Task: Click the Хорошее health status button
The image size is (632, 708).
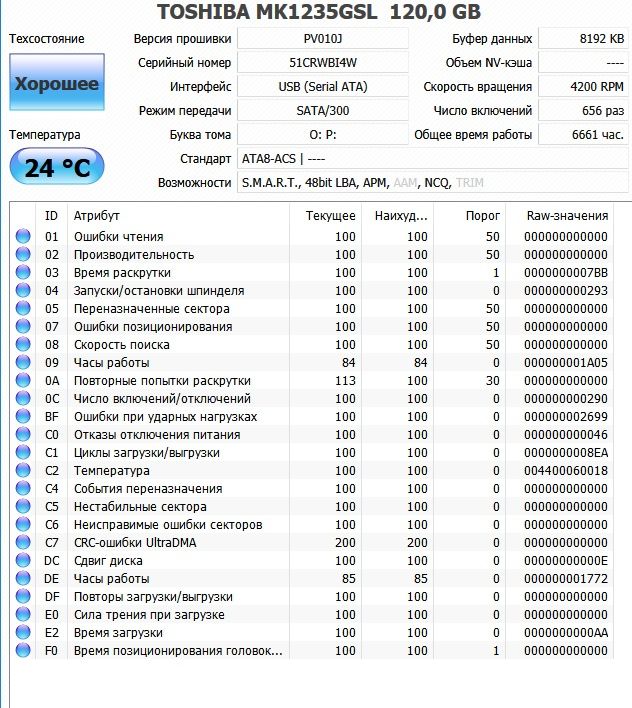Action: [x=57, y=82]
